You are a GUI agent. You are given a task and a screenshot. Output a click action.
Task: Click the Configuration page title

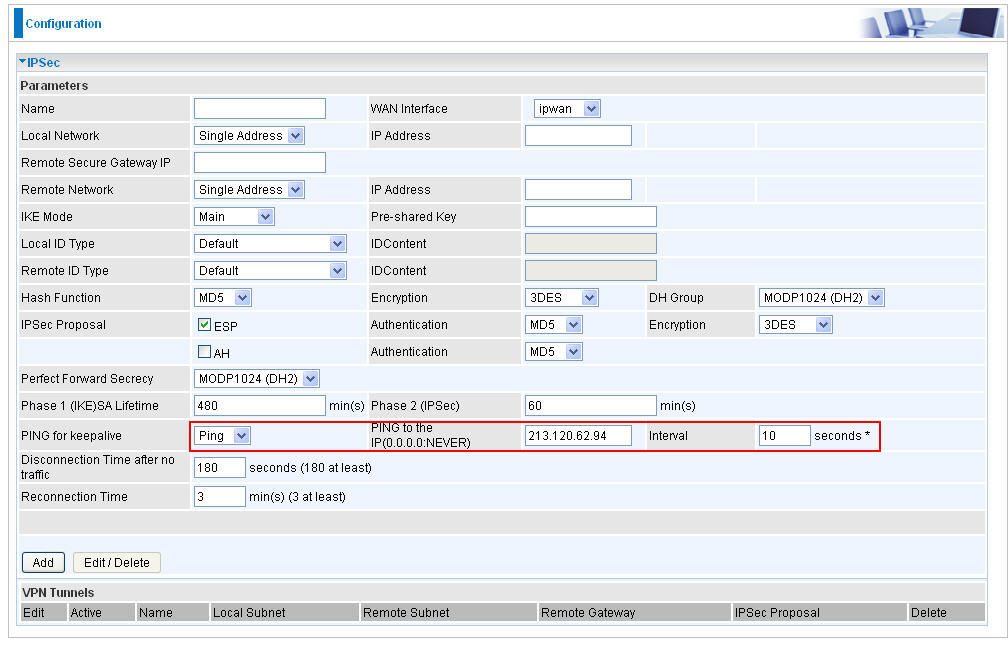pos(63,24)
